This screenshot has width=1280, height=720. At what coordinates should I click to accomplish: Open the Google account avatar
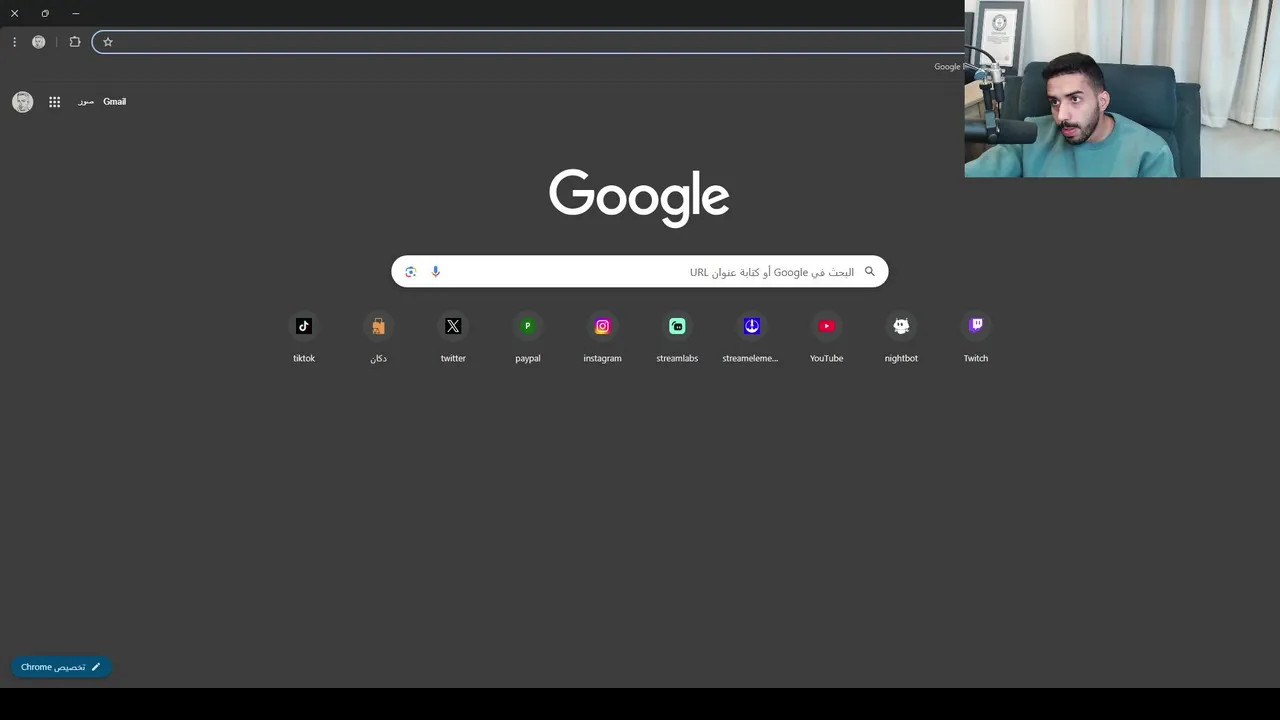22,102
